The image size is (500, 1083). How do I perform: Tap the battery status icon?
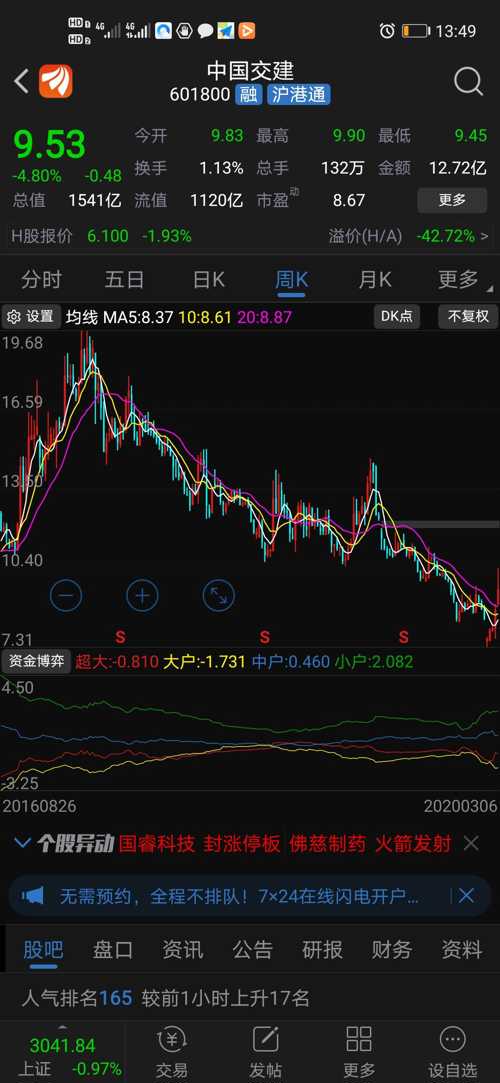coord(416,30)
